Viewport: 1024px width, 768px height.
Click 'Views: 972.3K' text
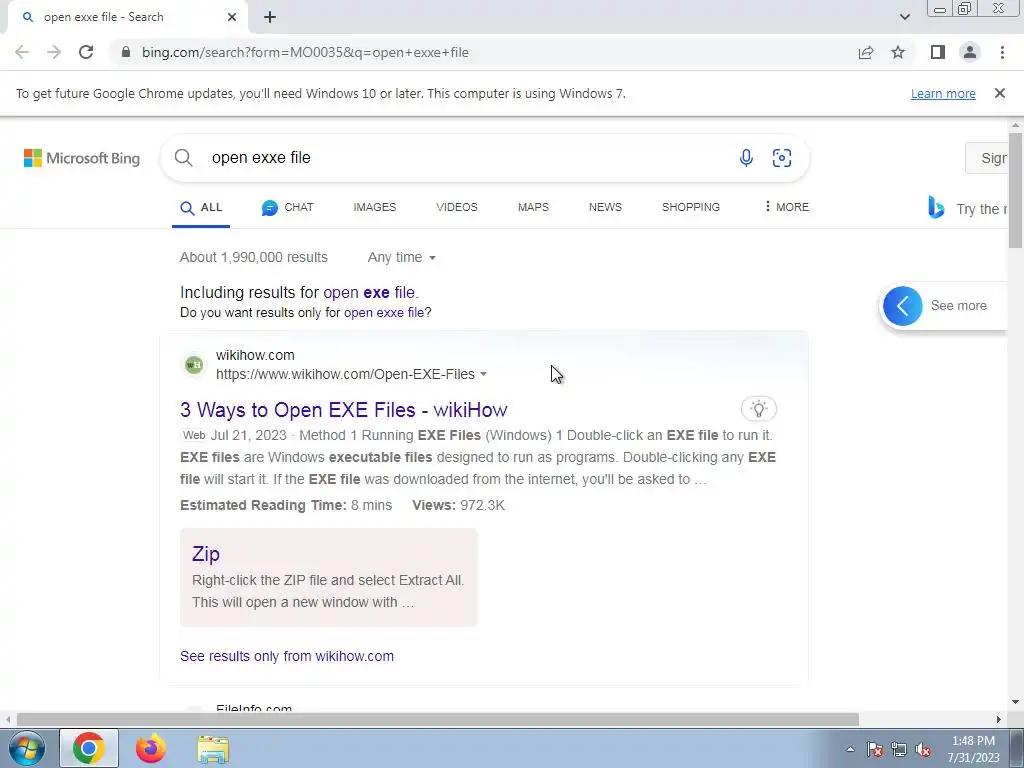[458, 505]
